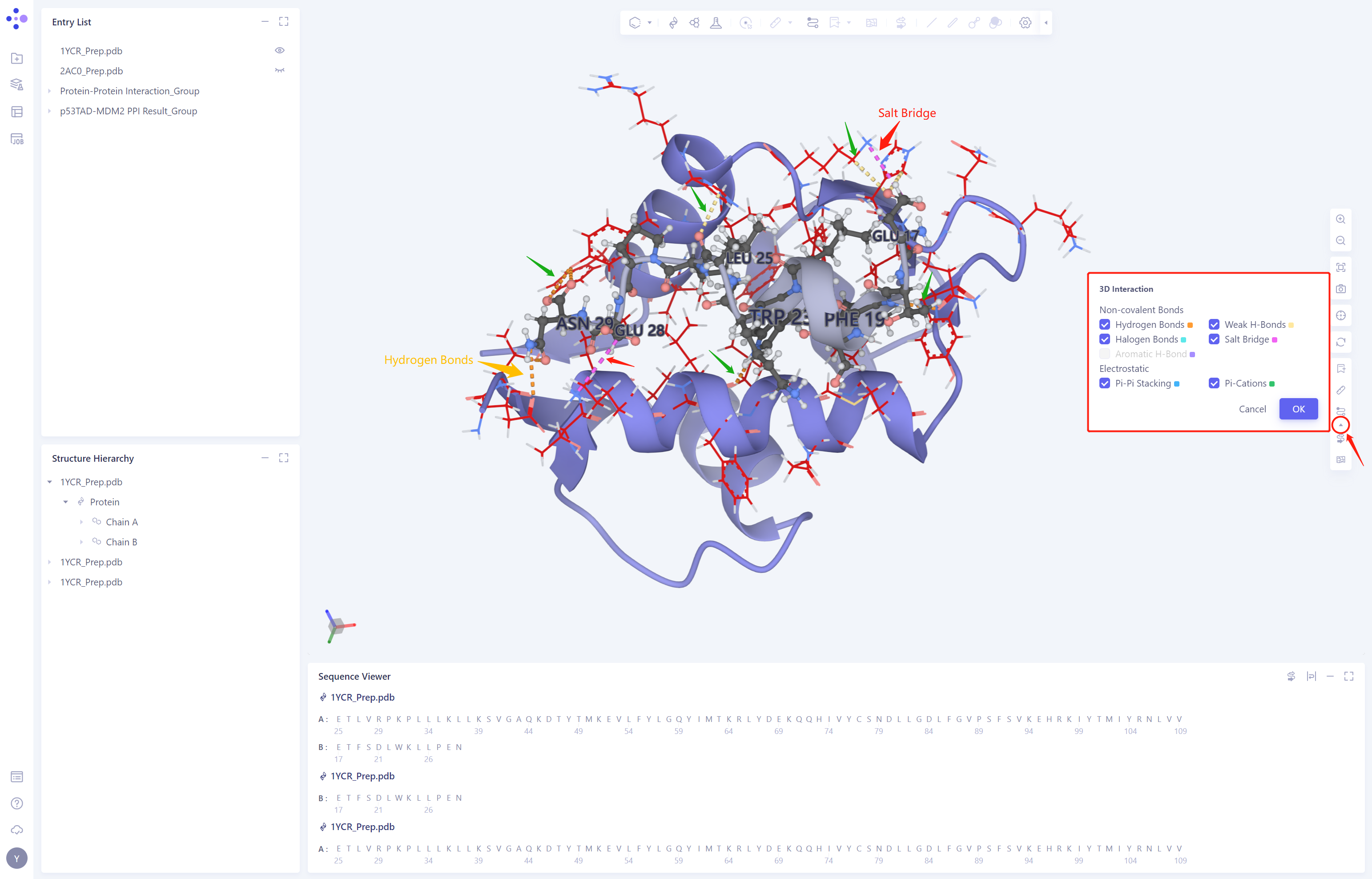Viewport: 1372px width, 879px height.
Task: Take a screenshot using the camera icon
Action: (1341, 288)
